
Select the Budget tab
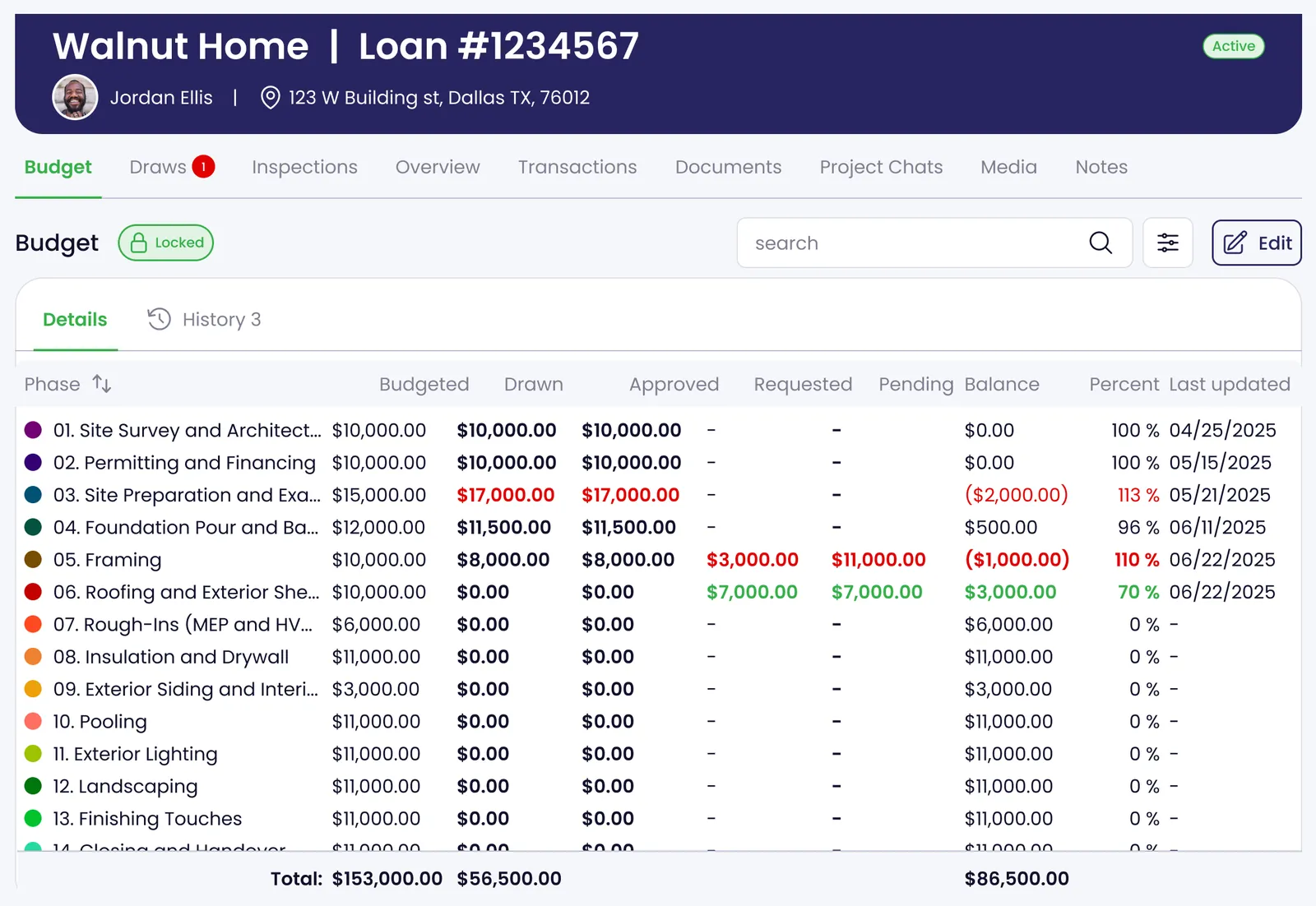pyautogui.click(x=58, y=167)
